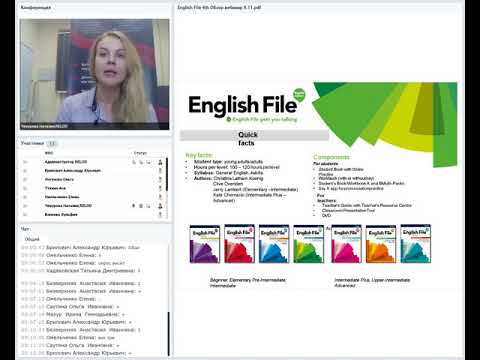Expand arrow beside Наталия RELOD participant
Image resolution: width=480 pixels, height=360 pixels.
(25, 206)
